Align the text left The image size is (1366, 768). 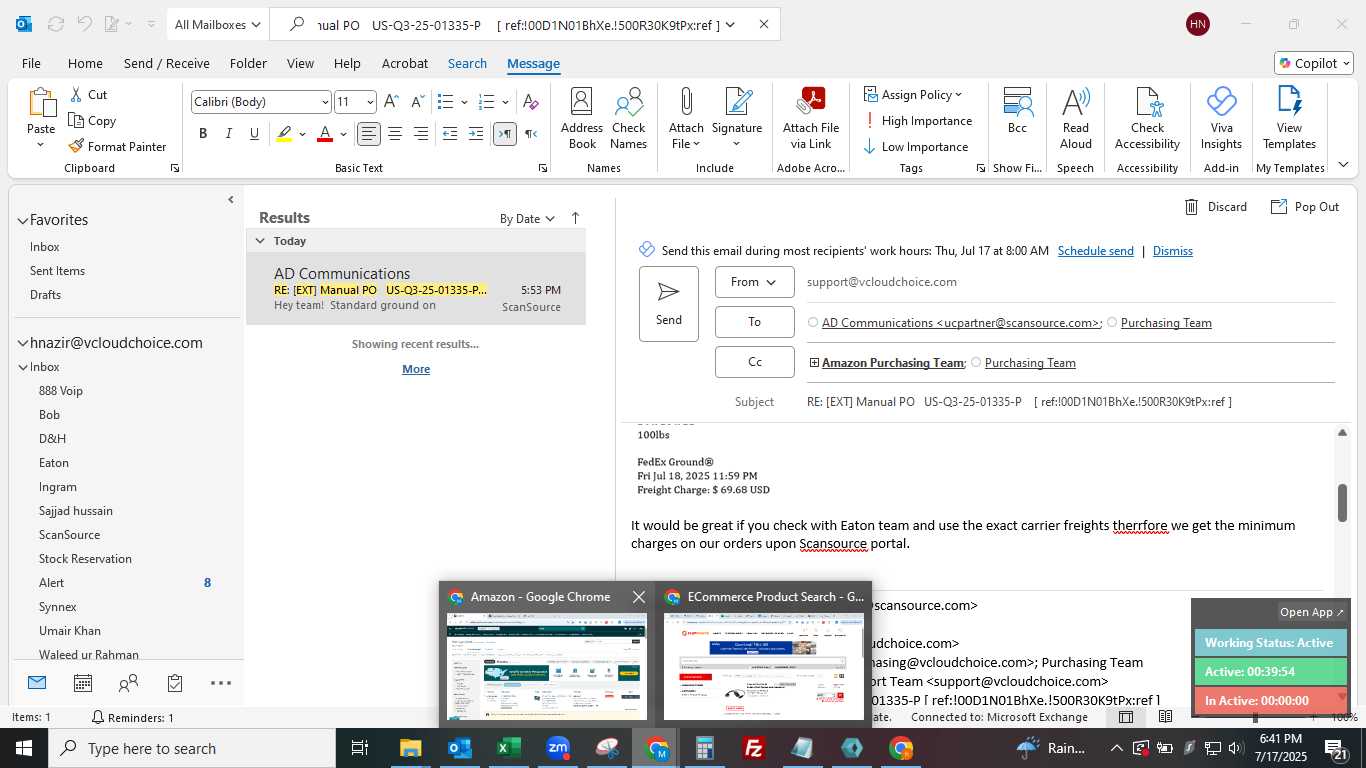point(369,133)
